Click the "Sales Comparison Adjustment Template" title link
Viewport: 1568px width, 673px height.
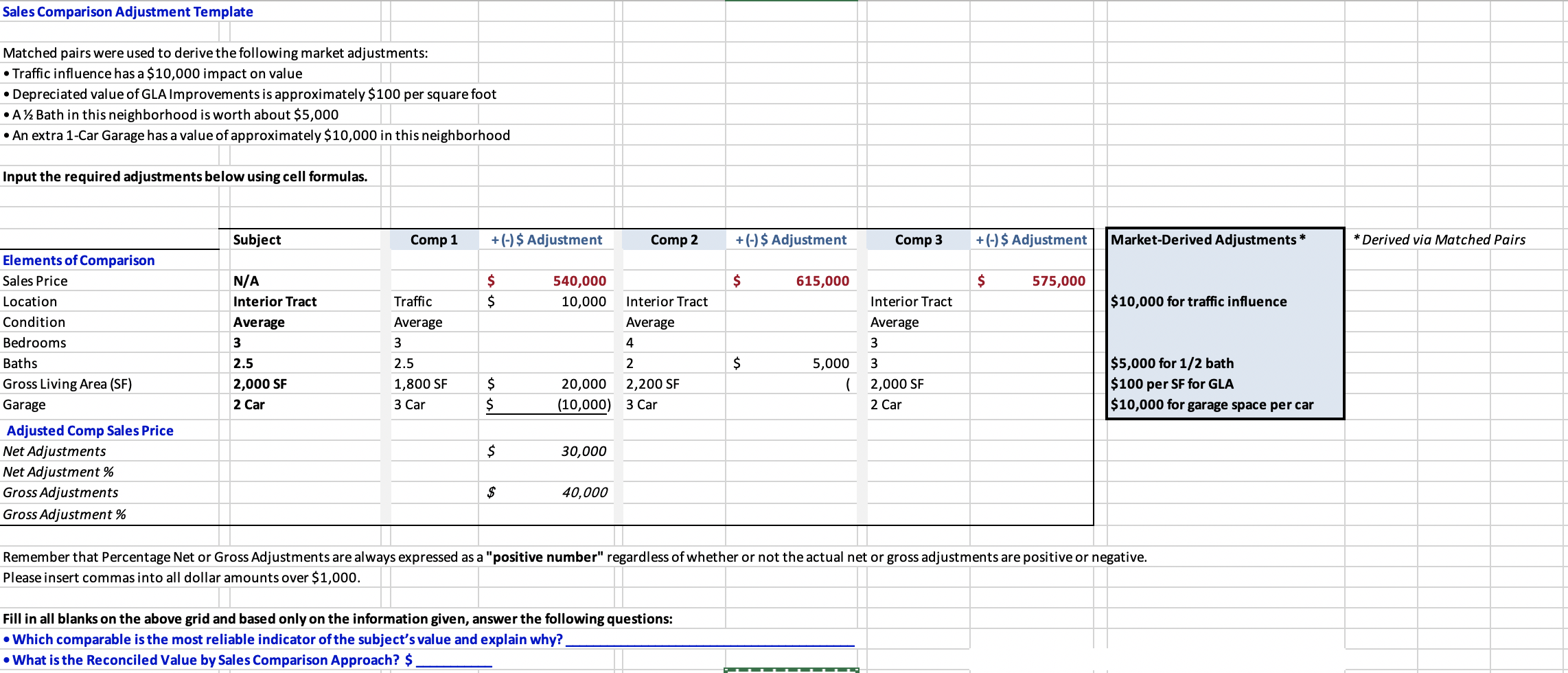[x=128, y=11]
